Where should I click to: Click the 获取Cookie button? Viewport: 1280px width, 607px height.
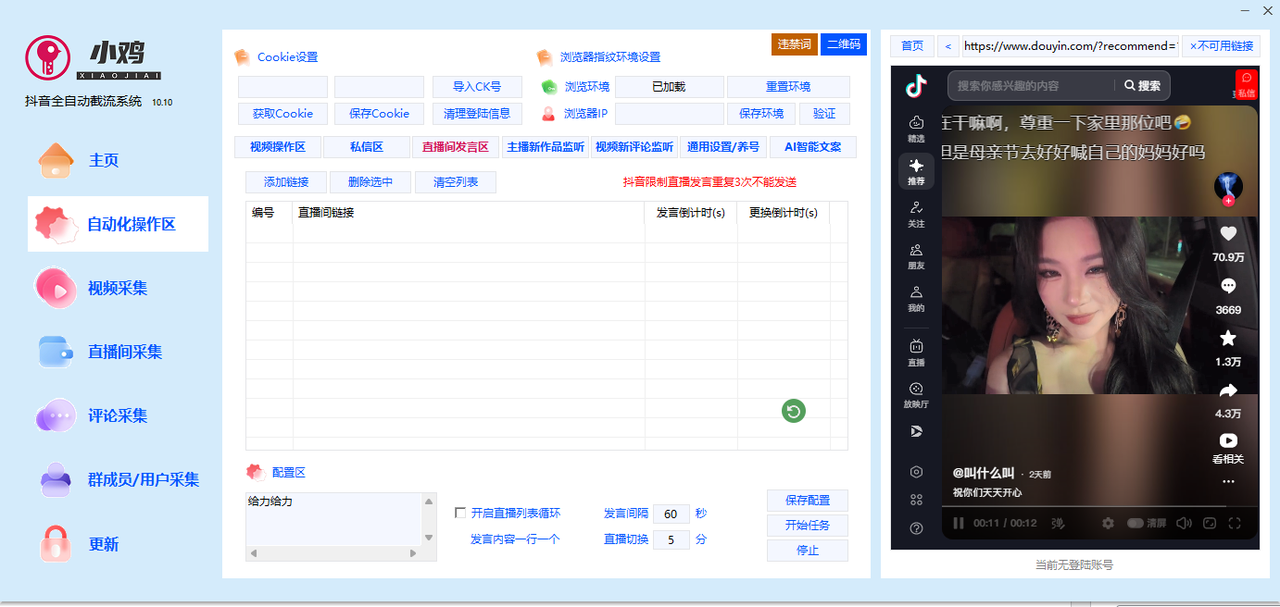282,113
